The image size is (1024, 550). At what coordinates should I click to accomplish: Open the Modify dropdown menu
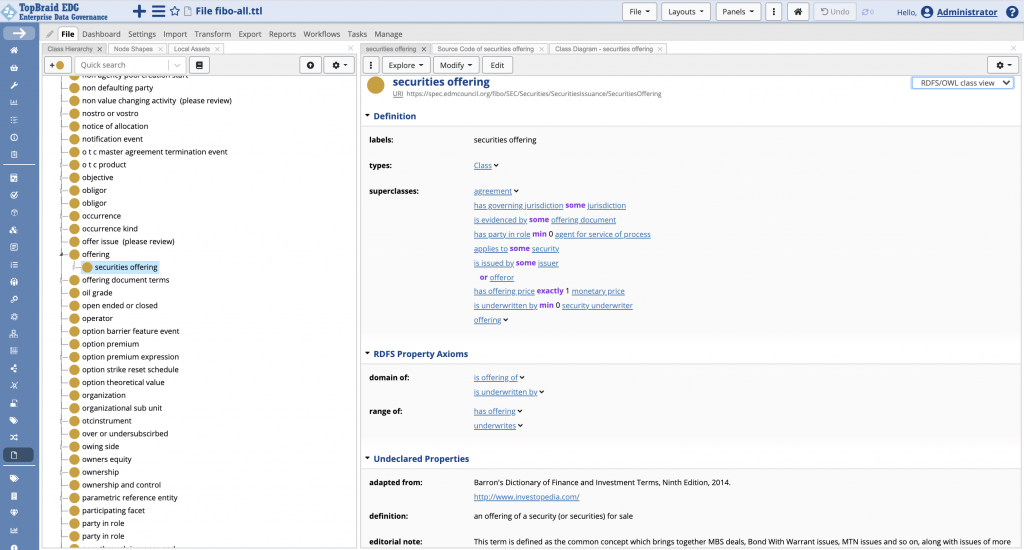click(x=456, y=65)
